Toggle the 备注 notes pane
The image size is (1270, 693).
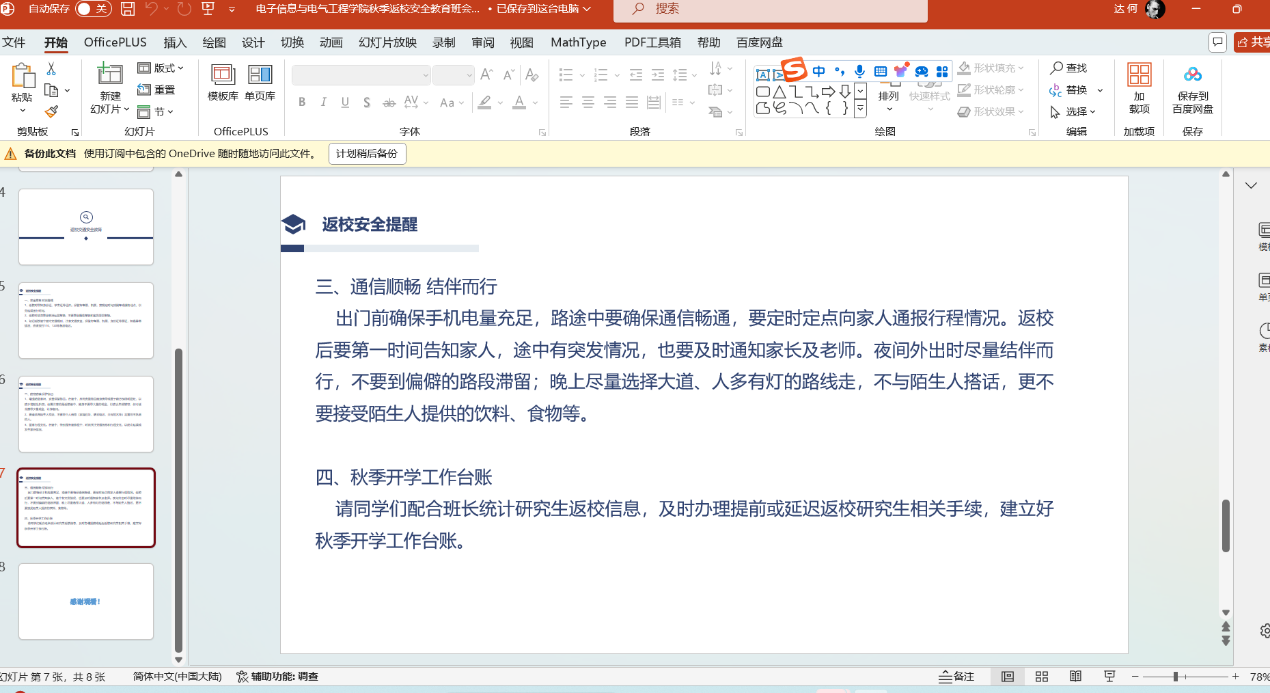click(957, 677)
